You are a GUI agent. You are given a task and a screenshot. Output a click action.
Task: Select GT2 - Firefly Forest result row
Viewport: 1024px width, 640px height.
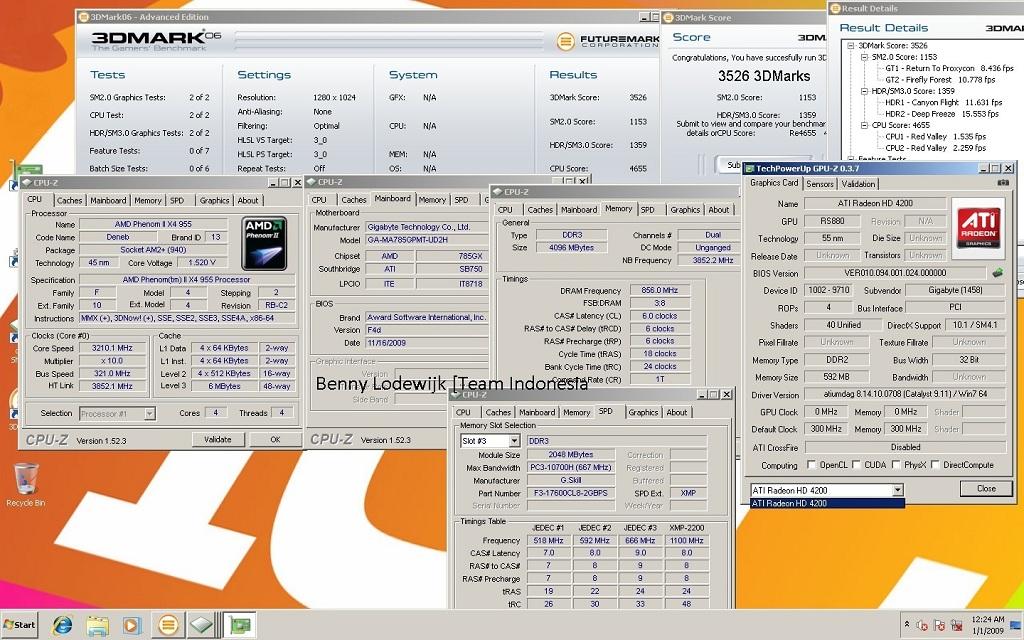pos(940,80)
